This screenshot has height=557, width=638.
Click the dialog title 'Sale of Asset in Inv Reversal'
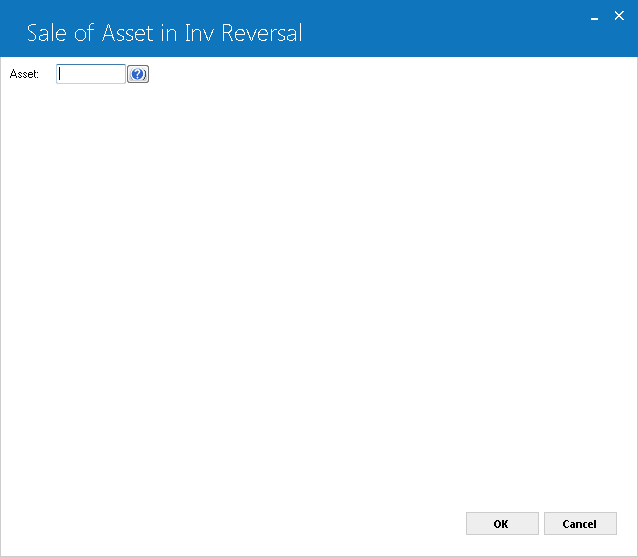click(x=164, y=33)
